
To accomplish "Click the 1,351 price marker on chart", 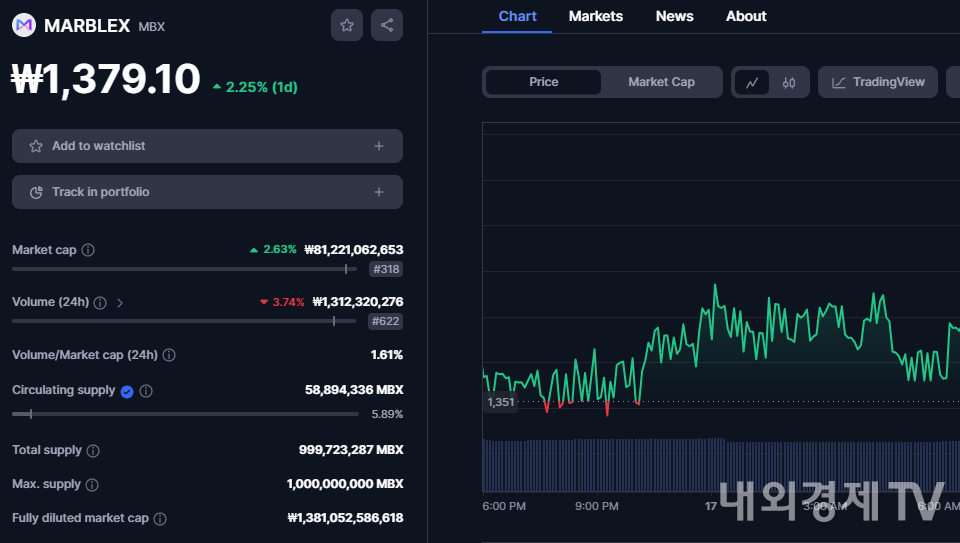I will (x=500, y=402).
